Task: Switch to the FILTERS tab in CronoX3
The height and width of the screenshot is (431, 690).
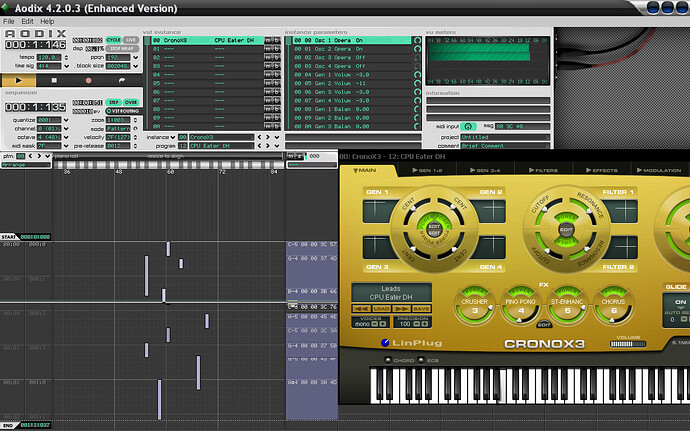Action: (x=543, y=171)
